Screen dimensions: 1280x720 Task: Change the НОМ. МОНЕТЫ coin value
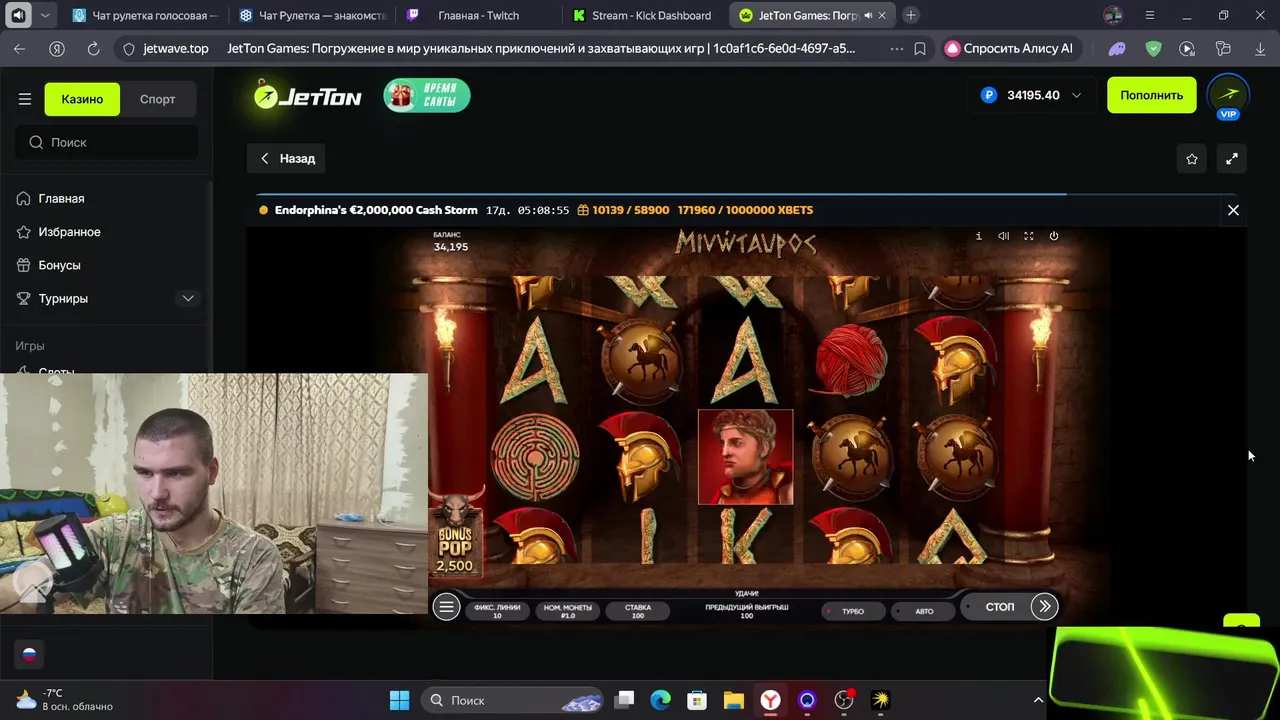tap(567, 611)
